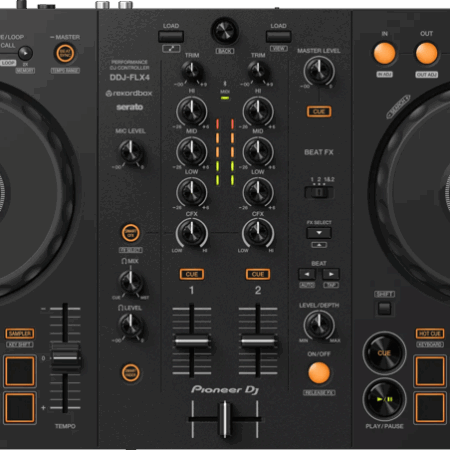Click the channel 1 MID EQ knob
The height and width of the screenshot is (450, 450).
(192, 152)
